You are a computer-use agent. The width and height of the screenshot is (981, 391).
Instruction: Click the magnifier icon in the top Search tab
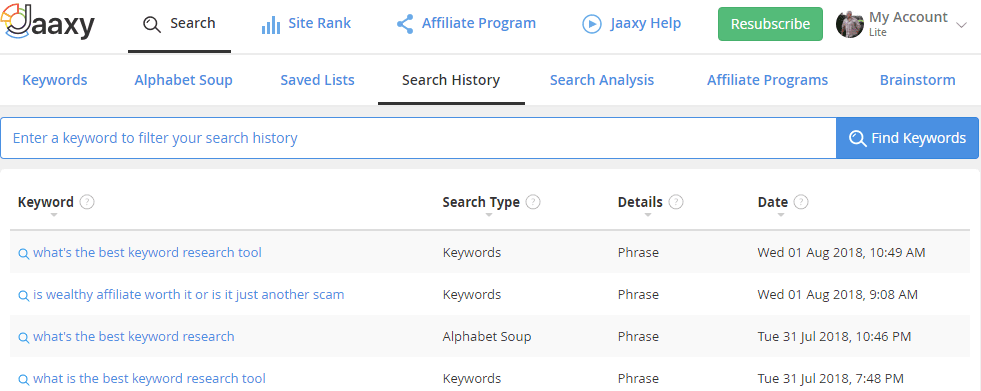pos(152,24)
